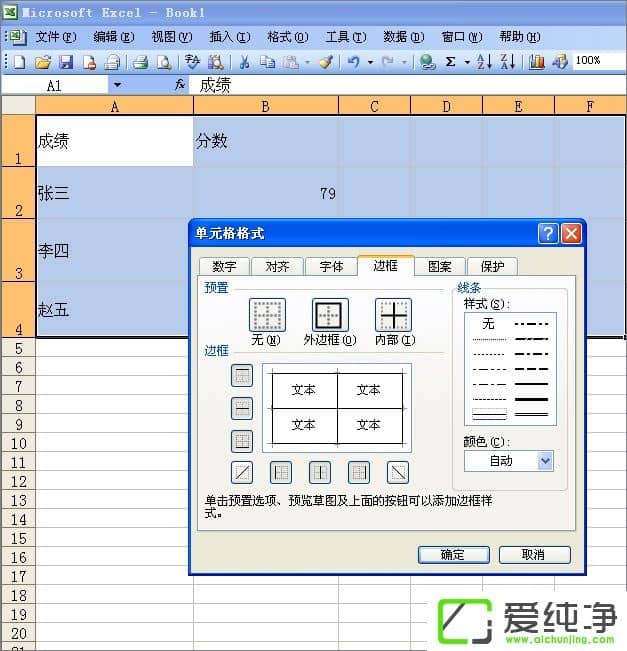Select the 无 line style
Screen dimensions: 627x651
[x=489, y=323]
